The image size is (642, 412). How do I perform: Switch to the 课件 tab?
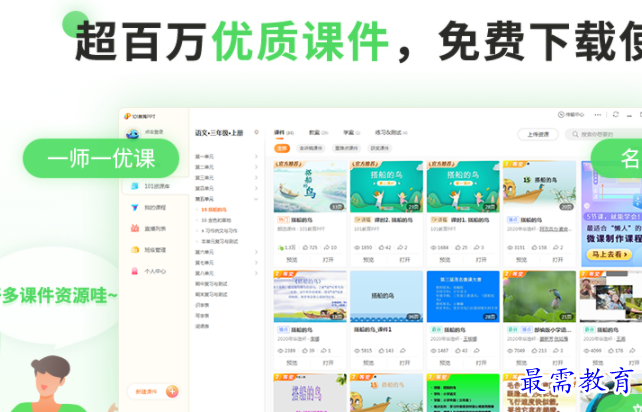click(x=284, y=133)
